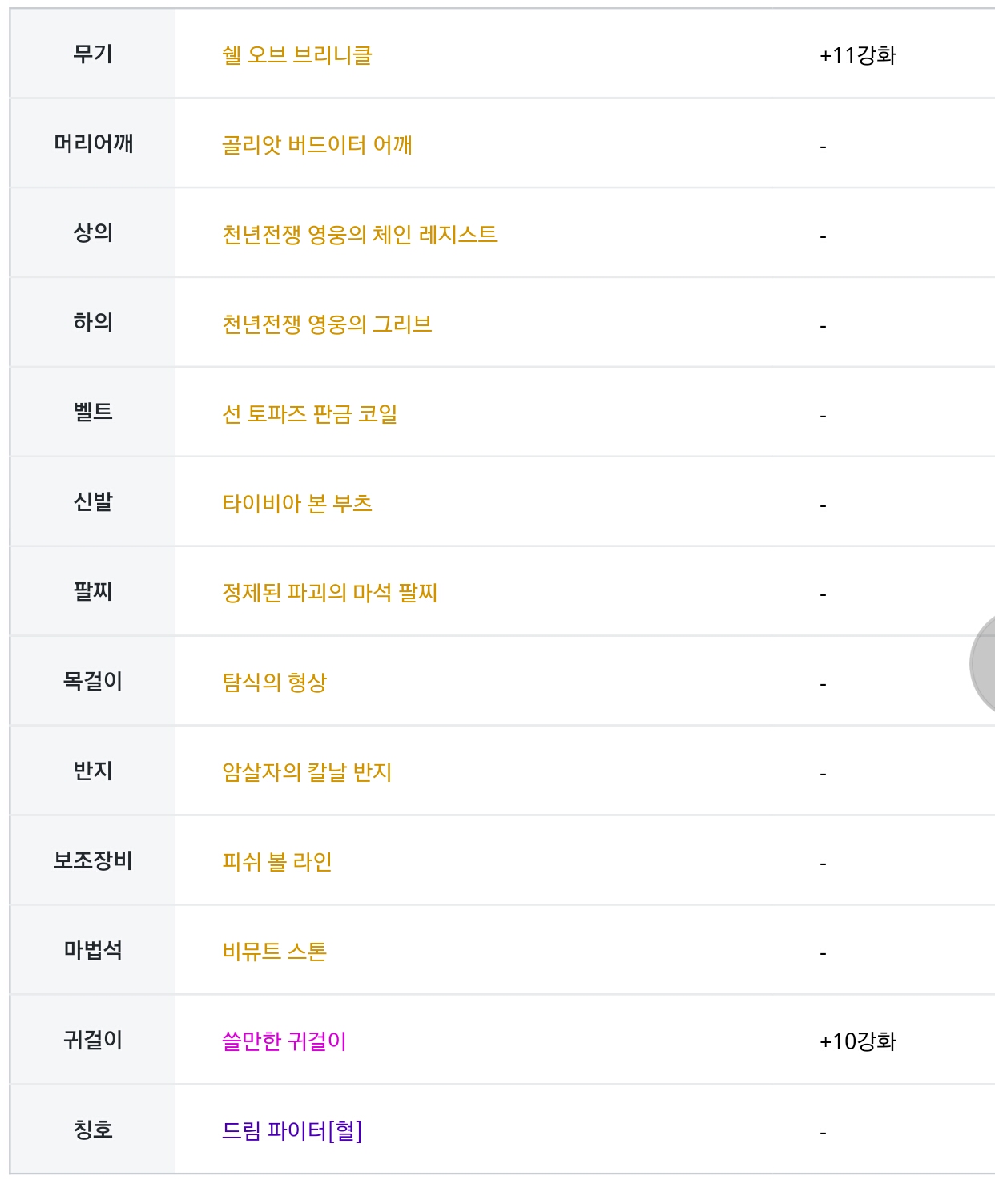995x1204 pixels.
Task: Click 선 토파즈 판금 코일 belt item
Action: coord(309,414)
